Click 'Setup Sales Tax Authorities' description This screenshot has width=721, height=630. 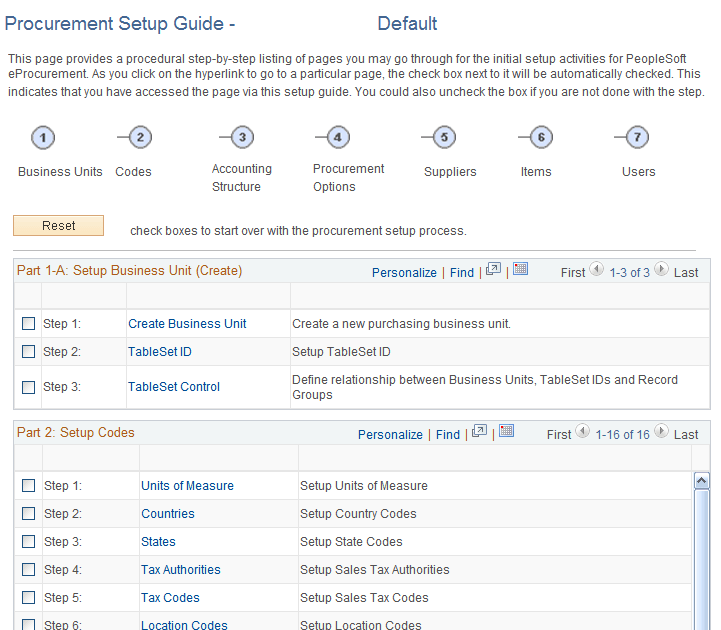pyautogui.click(x=375, y=570)
